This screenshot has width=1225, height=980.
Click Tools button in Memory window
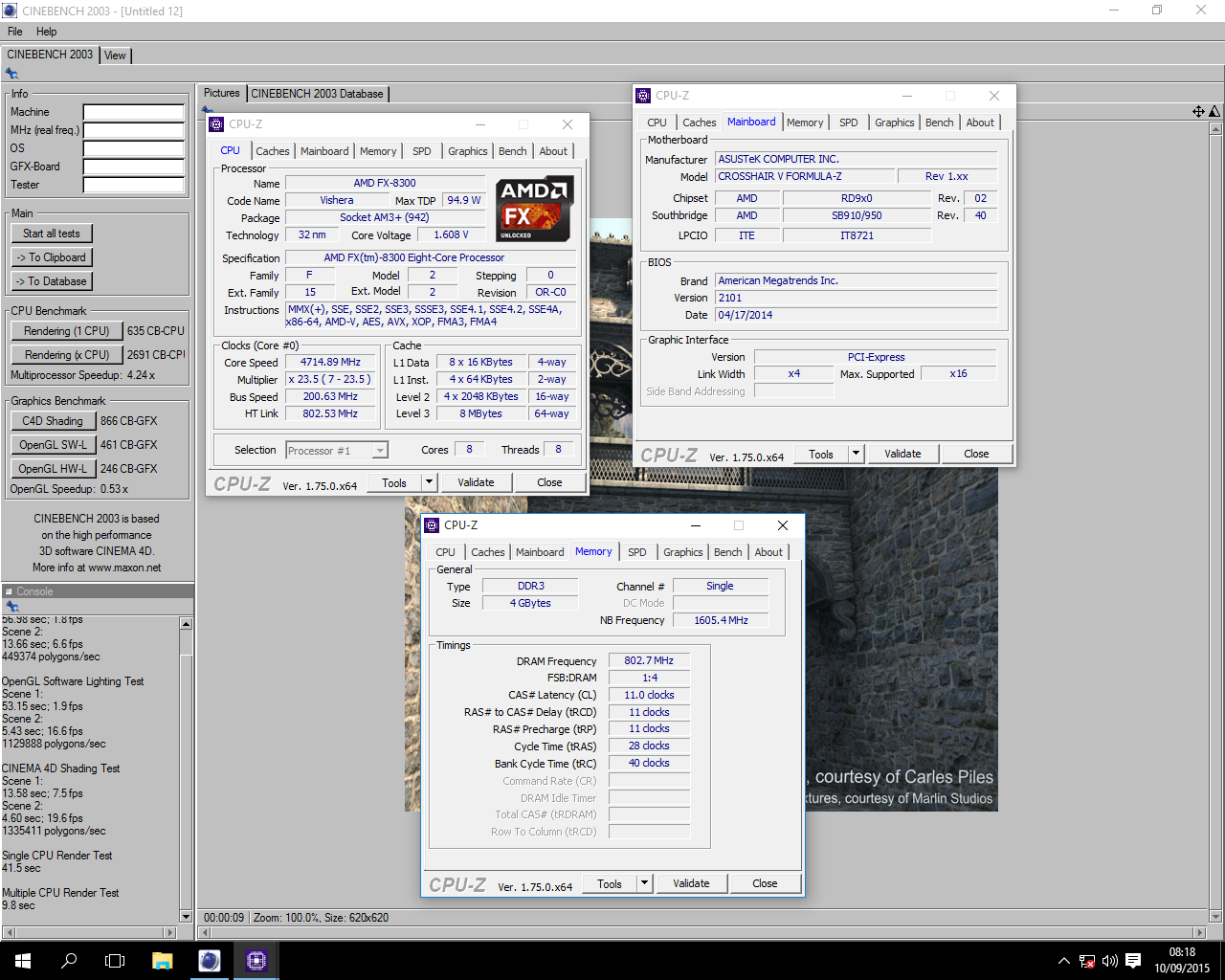(x=610, y=883)
